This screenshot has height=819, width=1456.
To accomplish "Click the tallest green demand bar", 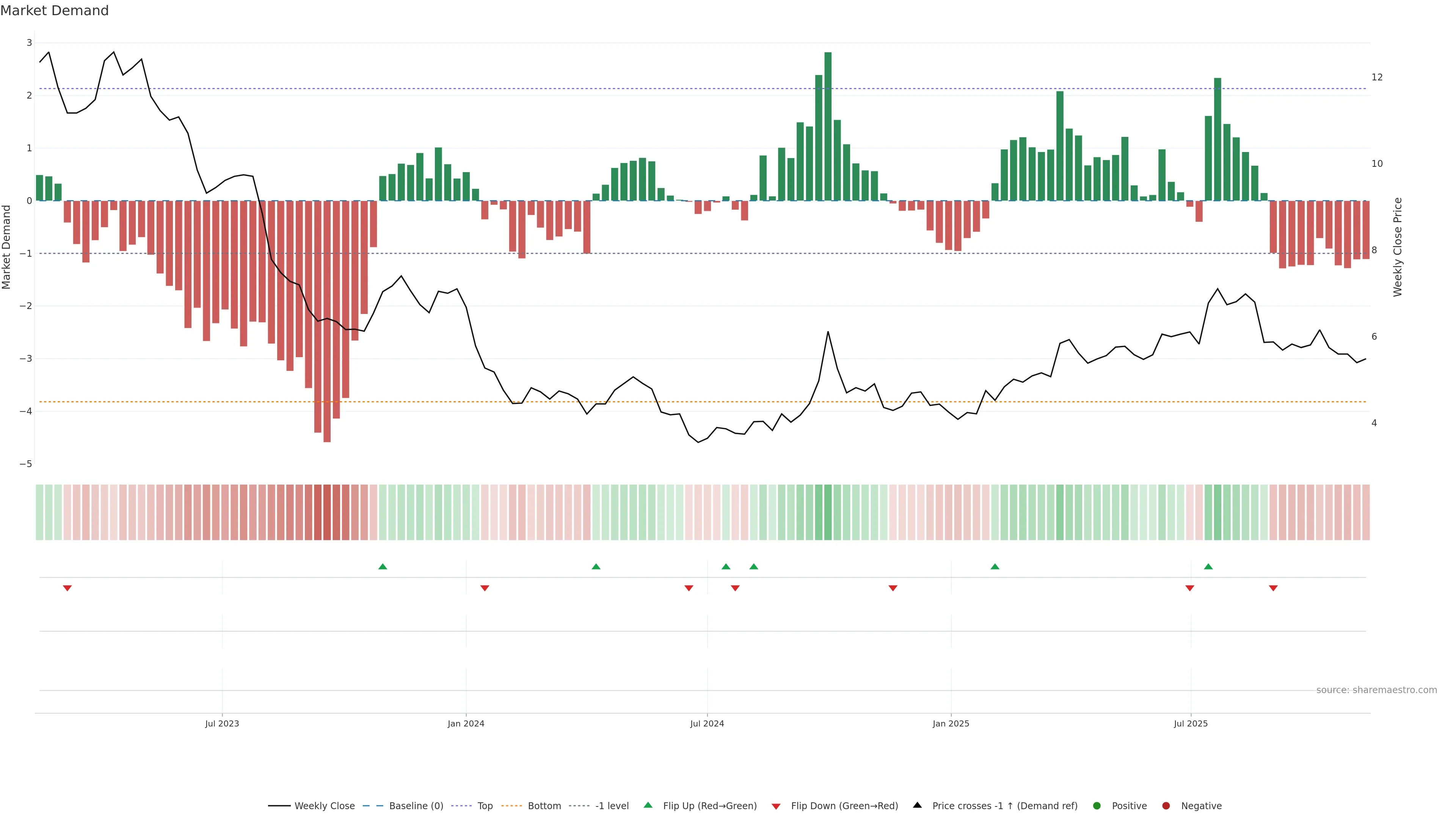I will tap(827, 127).
